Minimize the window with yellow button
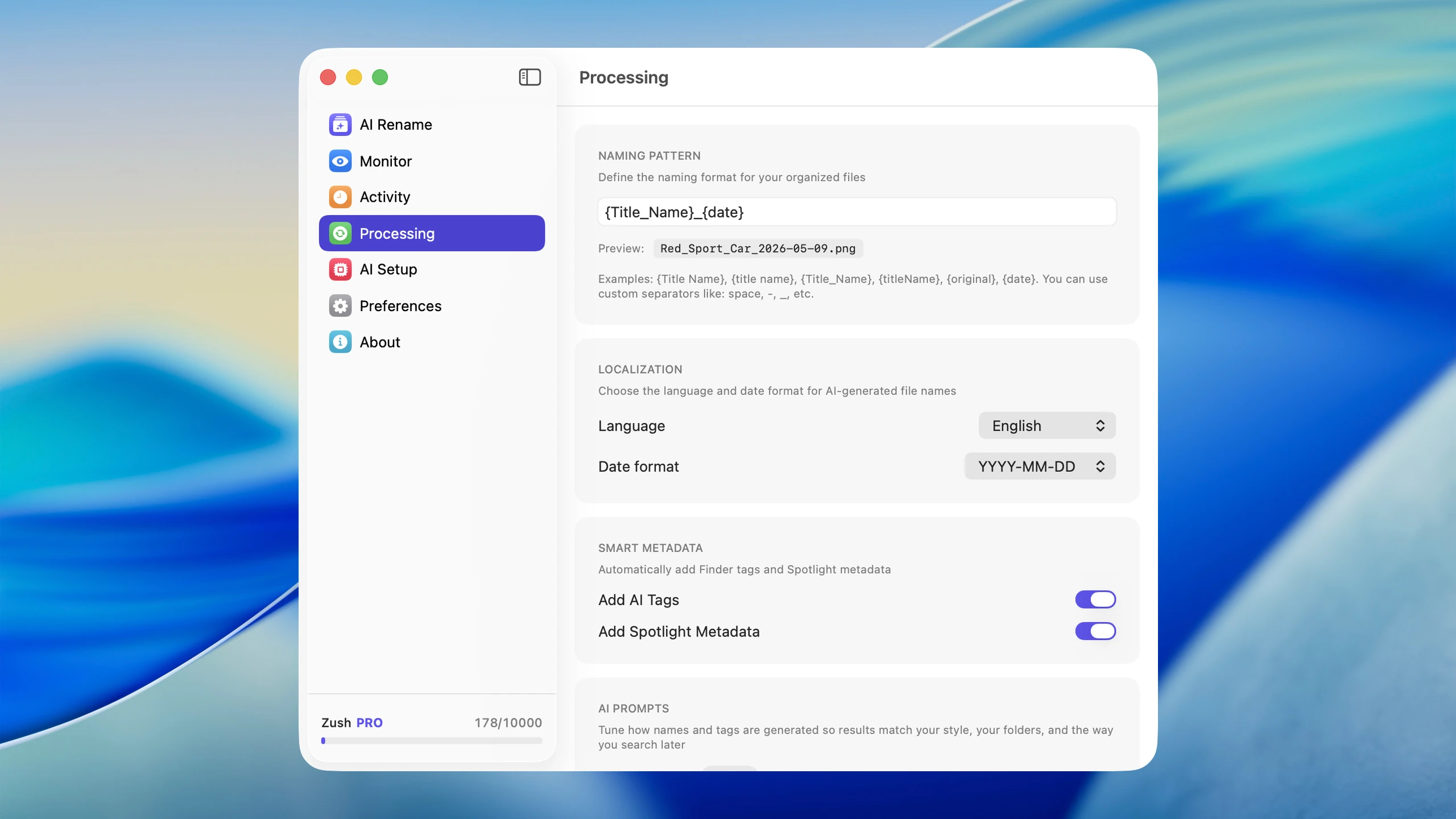 [x=354, y=77]
